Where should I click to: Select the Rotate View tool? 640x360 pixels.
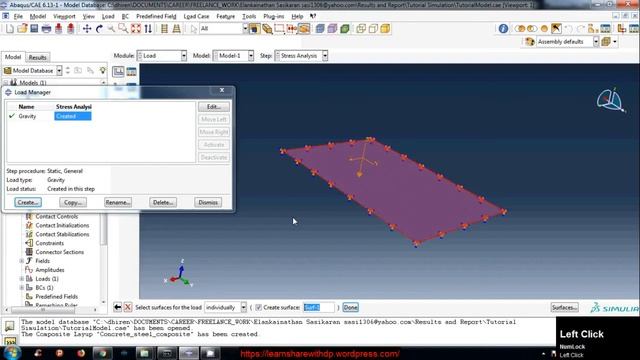[x=99, y=29]
